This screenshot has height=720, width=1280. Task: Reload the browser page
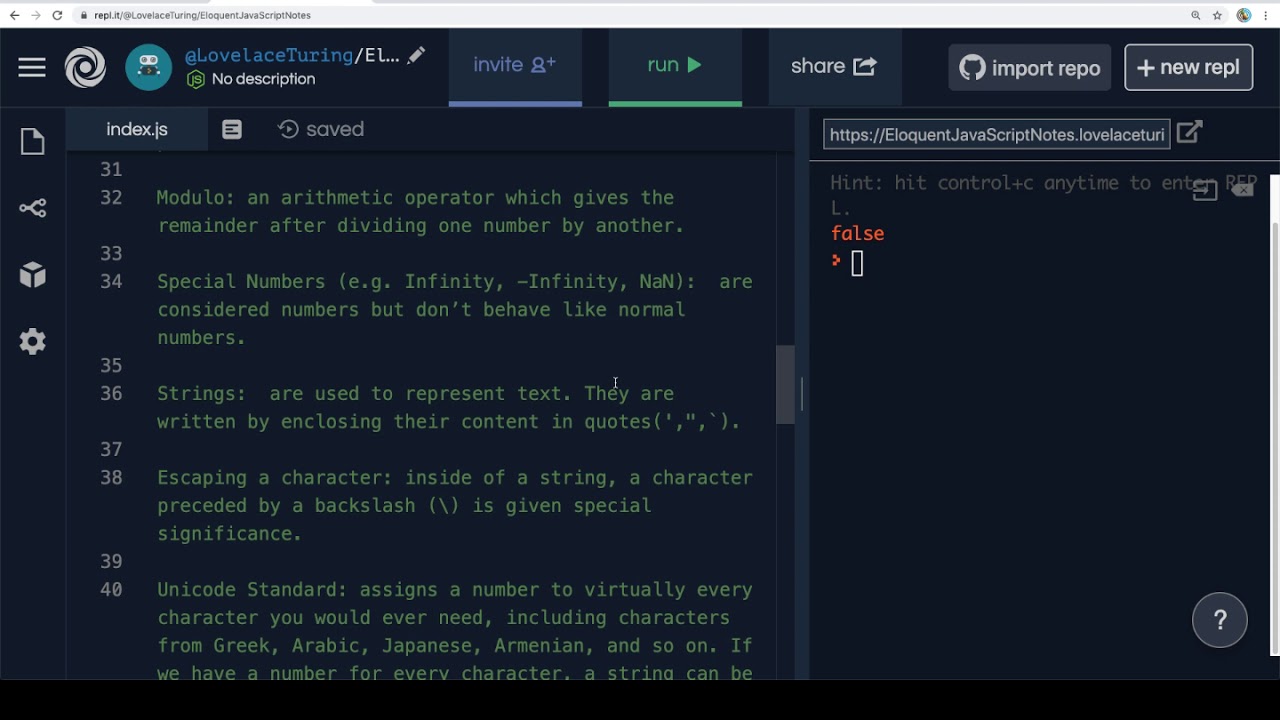pos(58,15)
